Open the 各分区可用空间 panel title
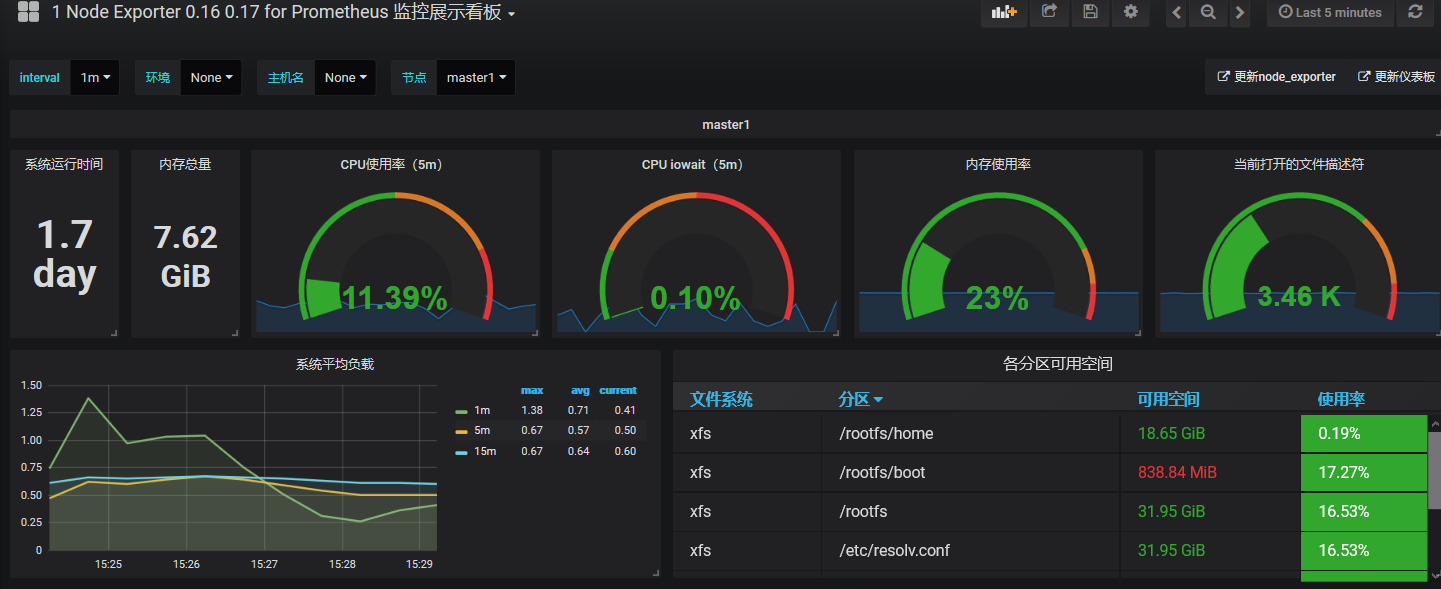The width and height of the screenshot is (1441, 589). [1057, 364]
